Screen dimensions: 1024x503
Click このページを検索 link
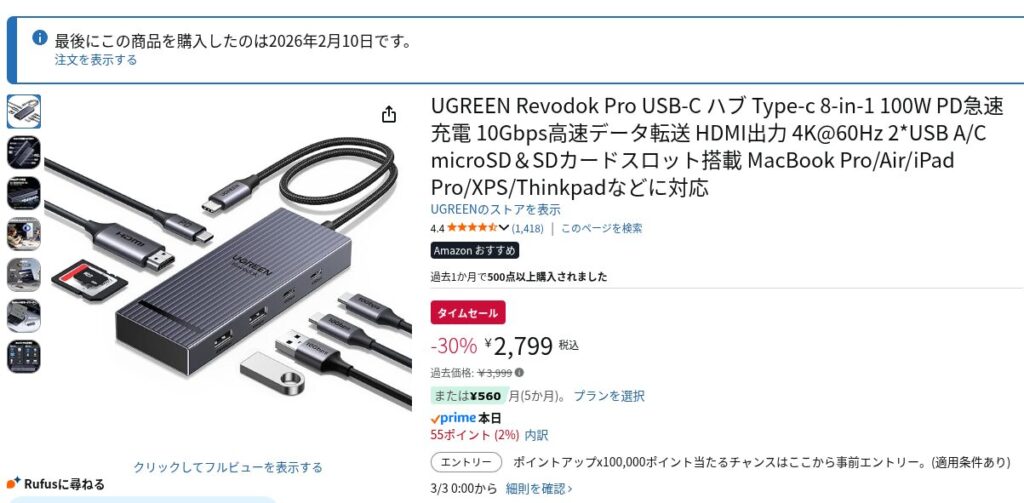click(601, 228)
